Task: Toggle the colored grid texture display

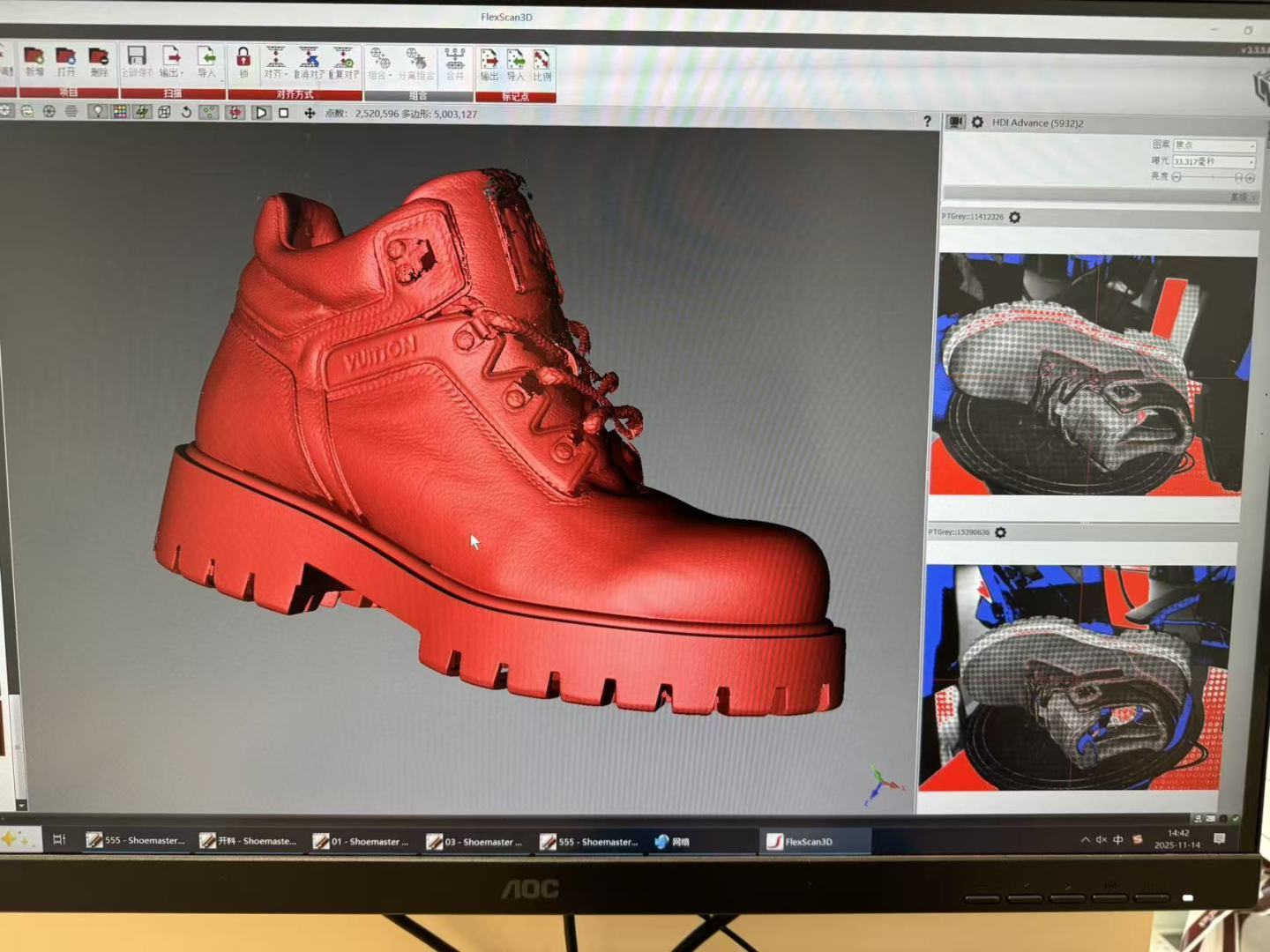Action: pyautogui.click(x=119, y=112)
